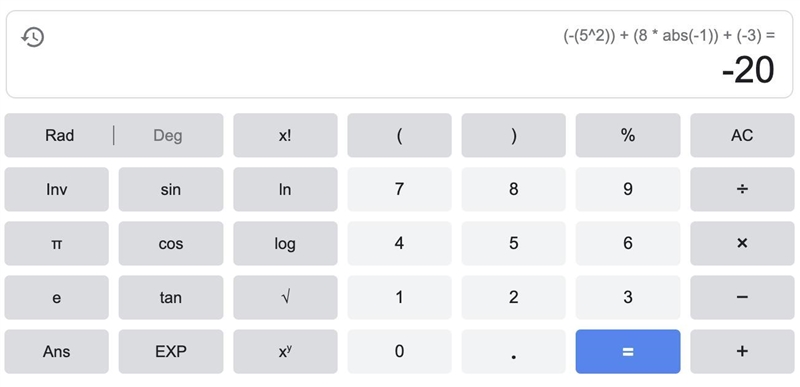Viewport: 800px width, 387px height.
Task: Click the minus operator key
Action: coord(742,297)
